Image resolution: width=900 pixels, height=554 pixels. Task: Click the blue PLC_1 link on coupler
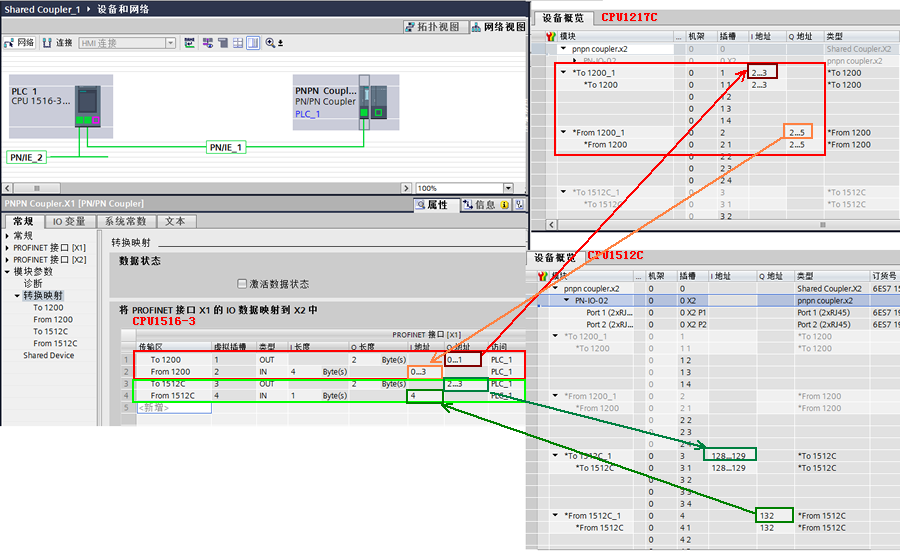307,114
